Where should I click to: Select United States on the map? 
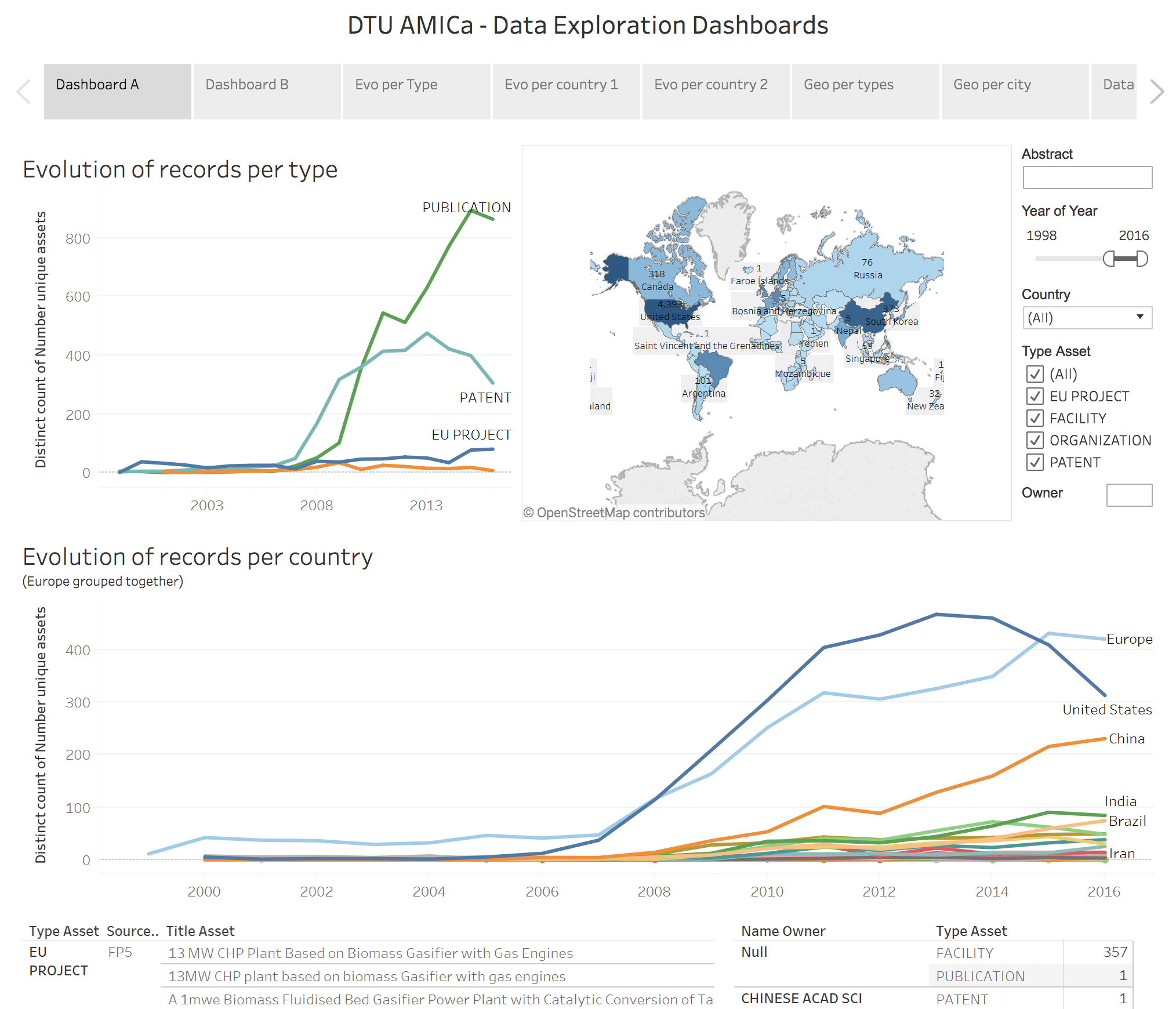coord(670,311)
